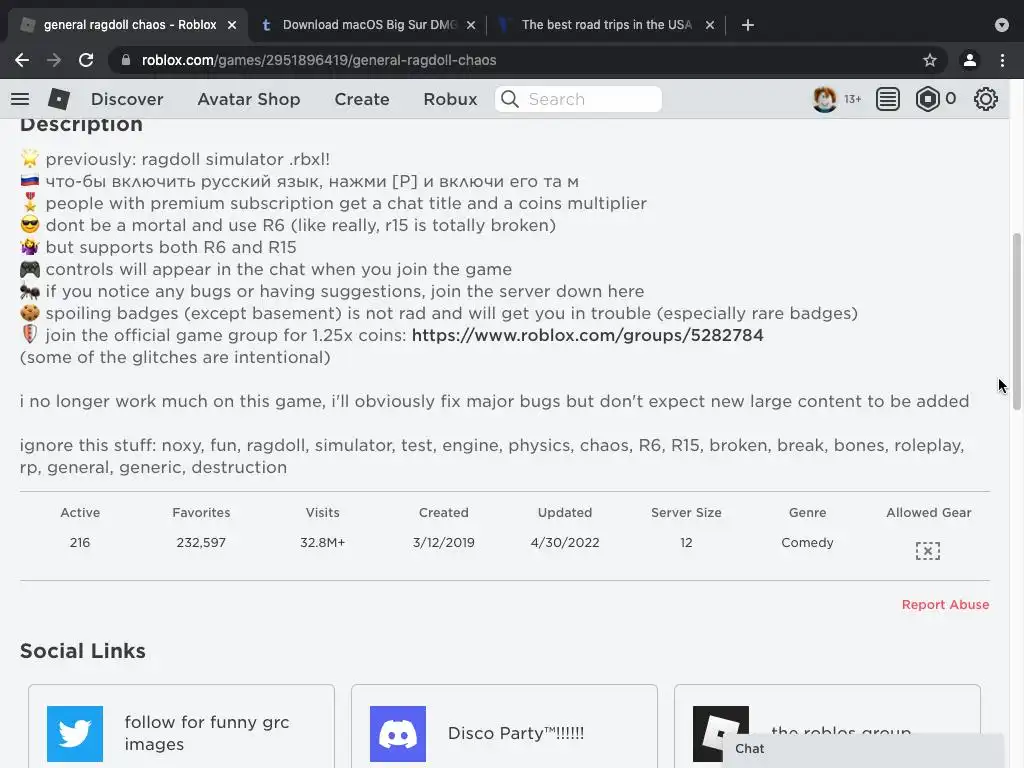
Task: Click the Discord logo social icon
Action: [x=398, y=733]
